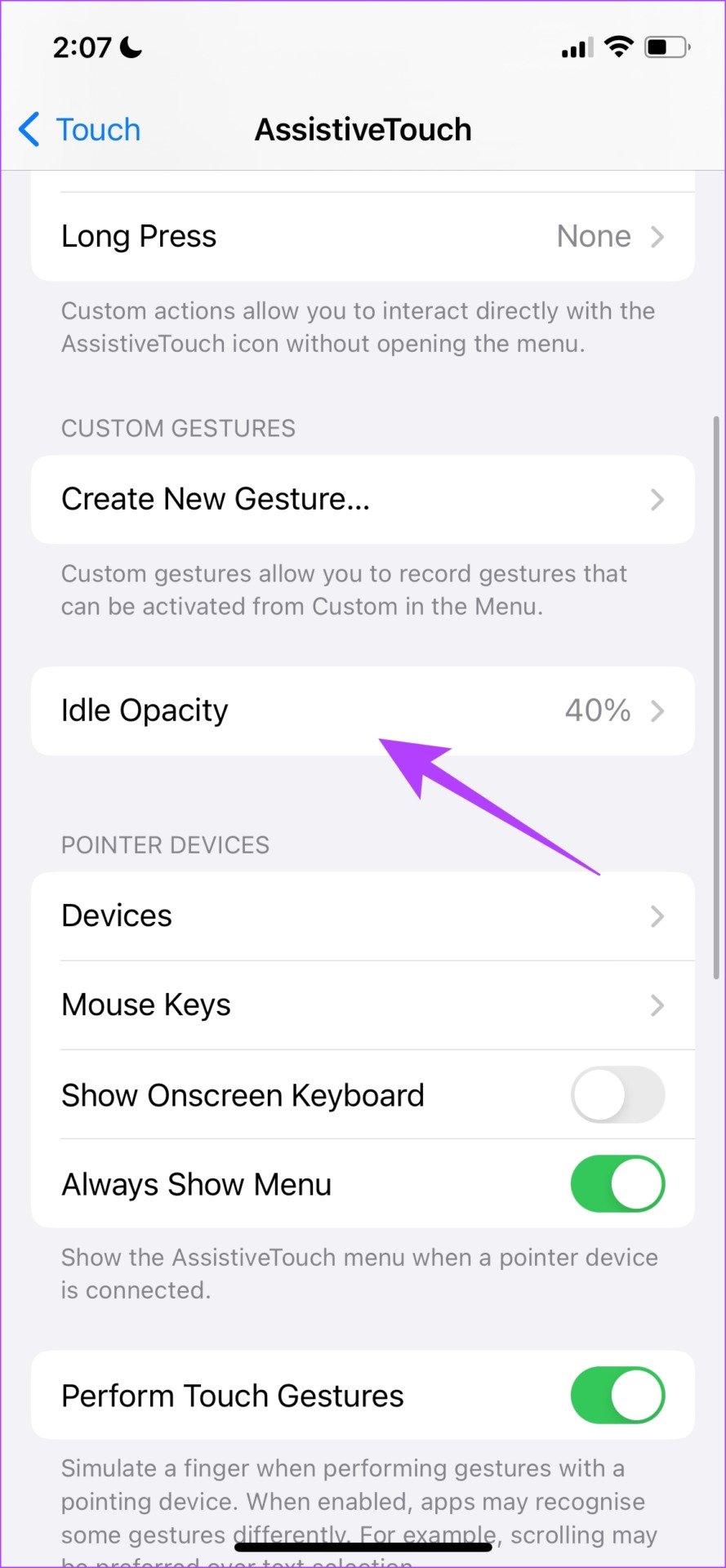Screen dimensions: 726x1568
Task: Tap the Idle Opacity label
Action: pos(145,711)
